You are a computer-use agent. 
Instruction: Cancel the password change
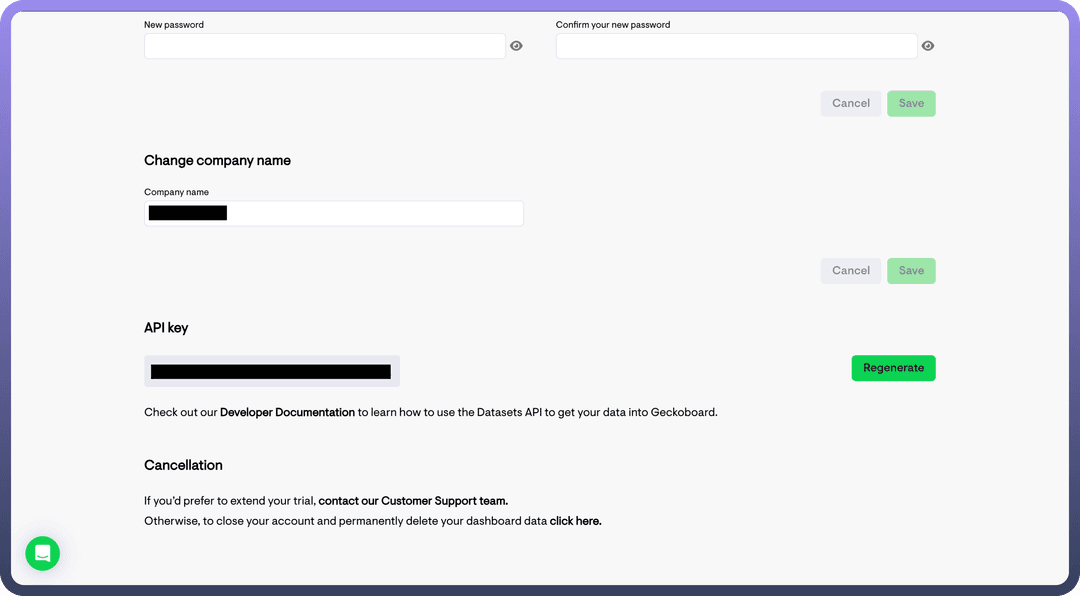coord(851,103)
